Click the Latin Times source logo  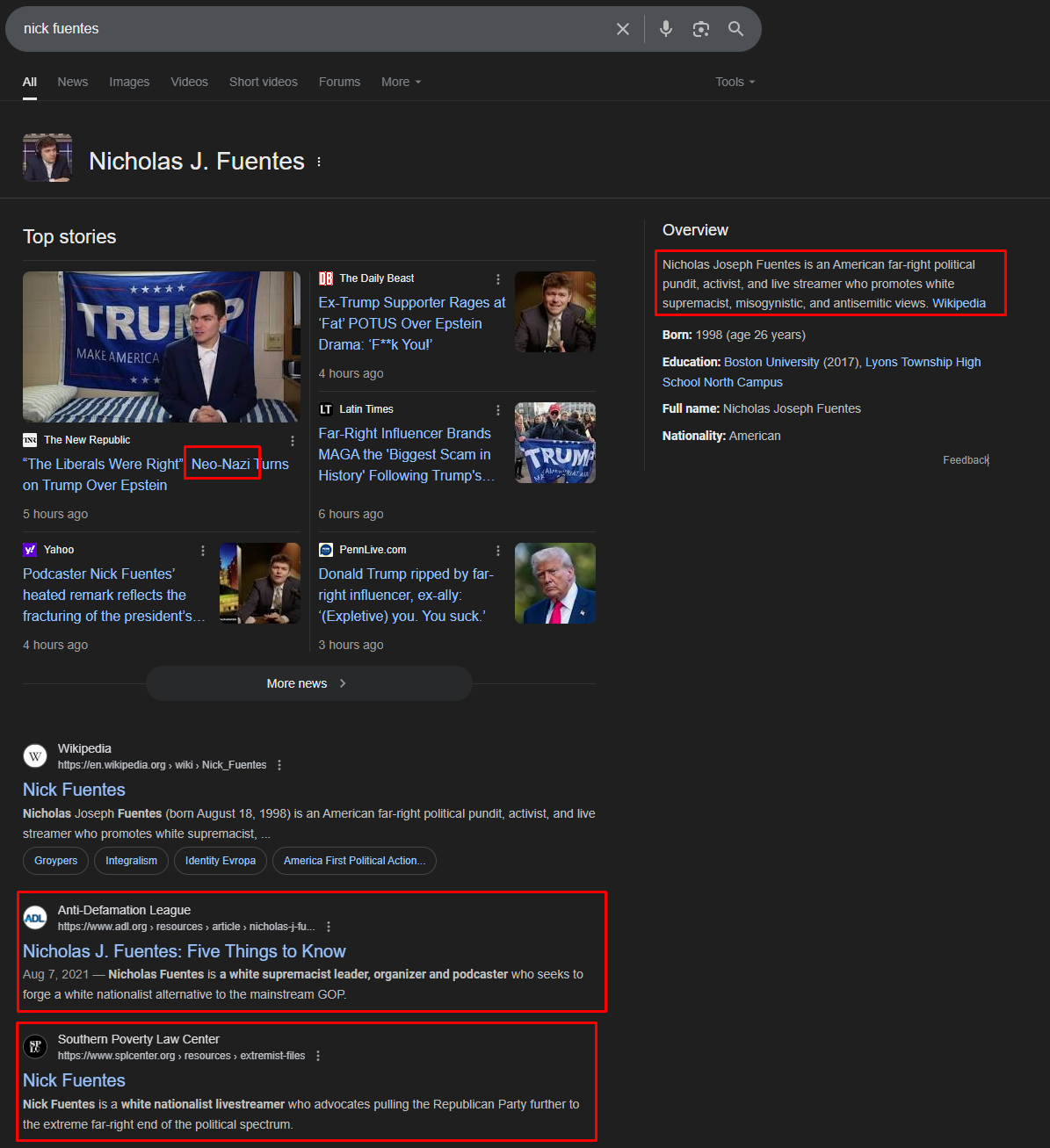click(326, 409)
